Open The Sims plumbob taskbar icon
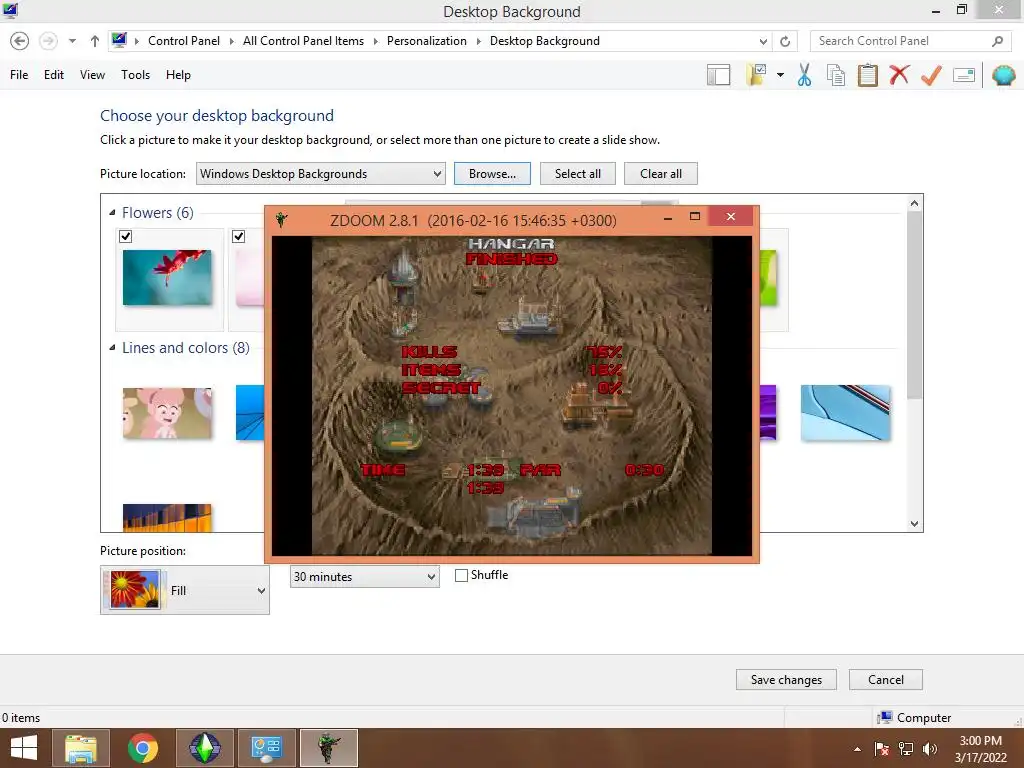The height and width of the screenshot is (768, 1024). pyautogui.click(x=204, y=748)
